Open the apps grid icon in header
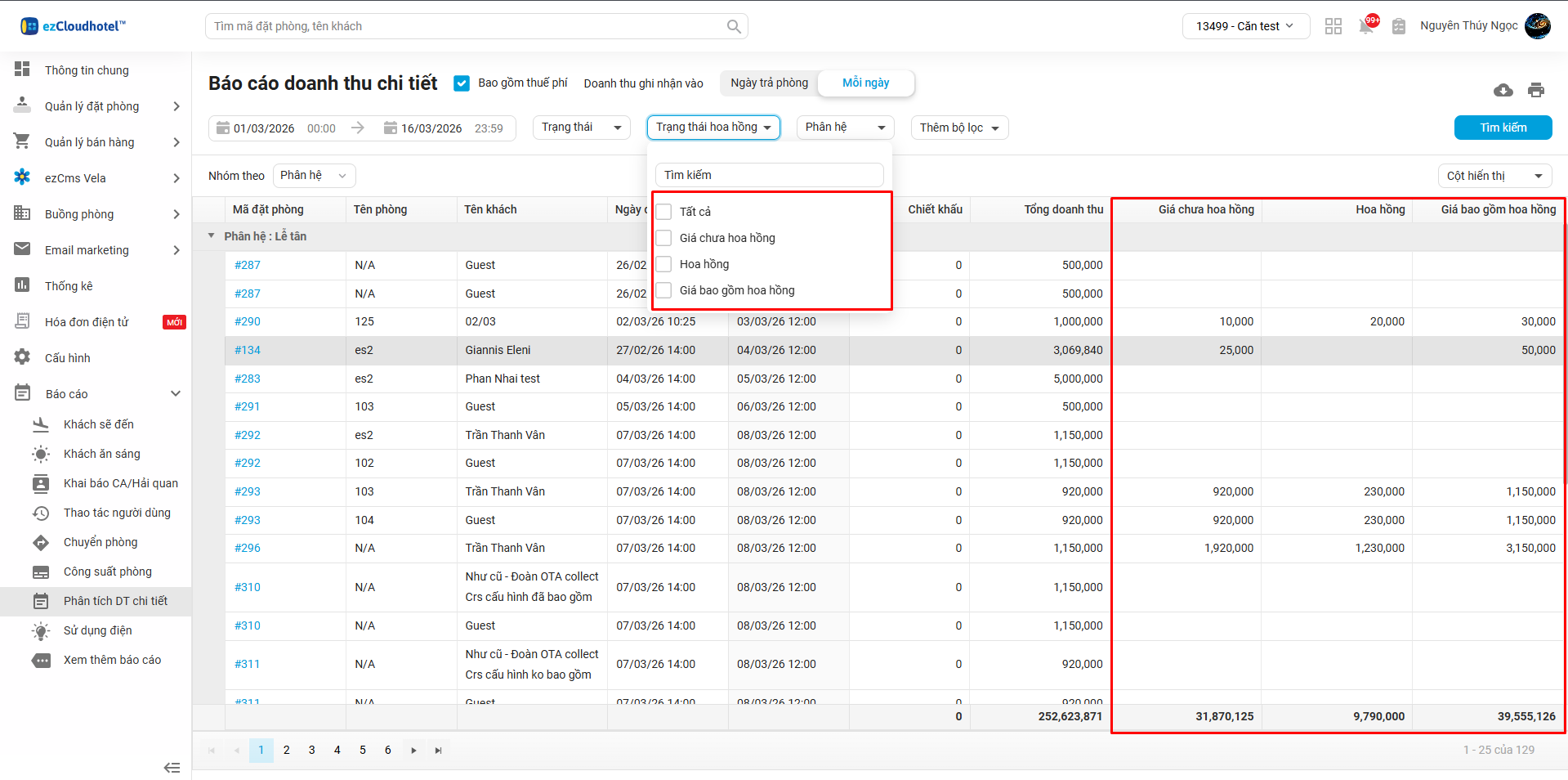The image size is (1568, 780). pyautogui.click(x=1333, y=26)
